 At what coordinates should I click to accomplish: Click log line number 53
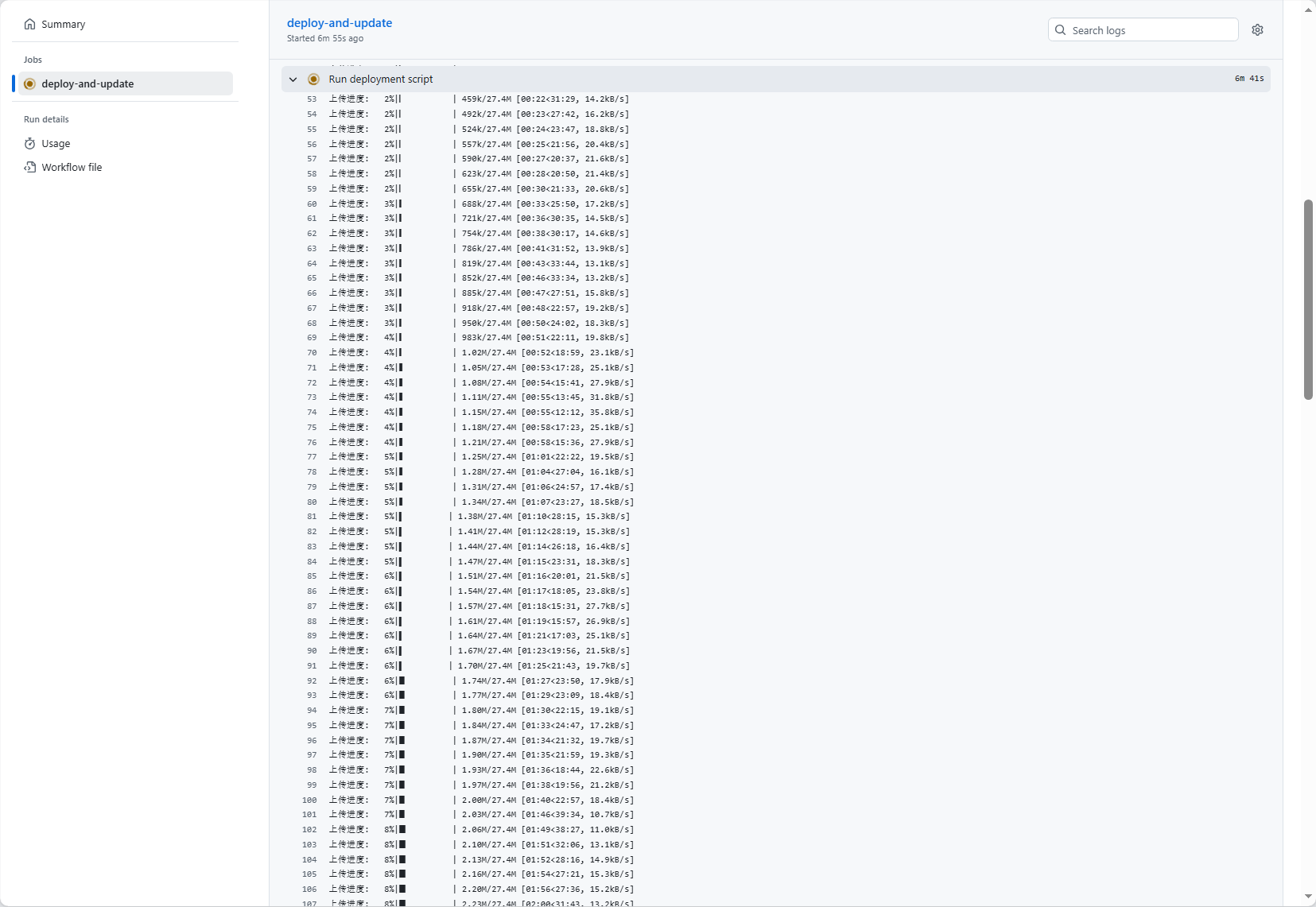(x=312, y=99)
